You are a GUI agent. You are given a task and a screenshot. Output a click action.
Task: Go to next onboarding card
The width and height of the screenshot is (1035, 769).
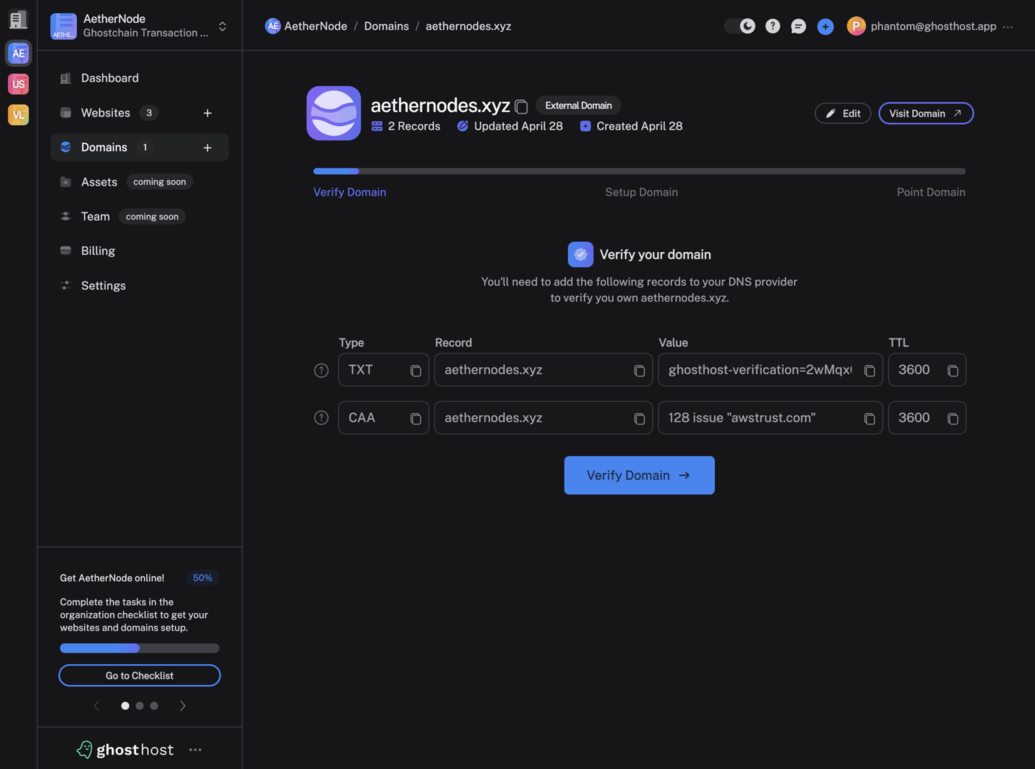[x=183, y=706]
